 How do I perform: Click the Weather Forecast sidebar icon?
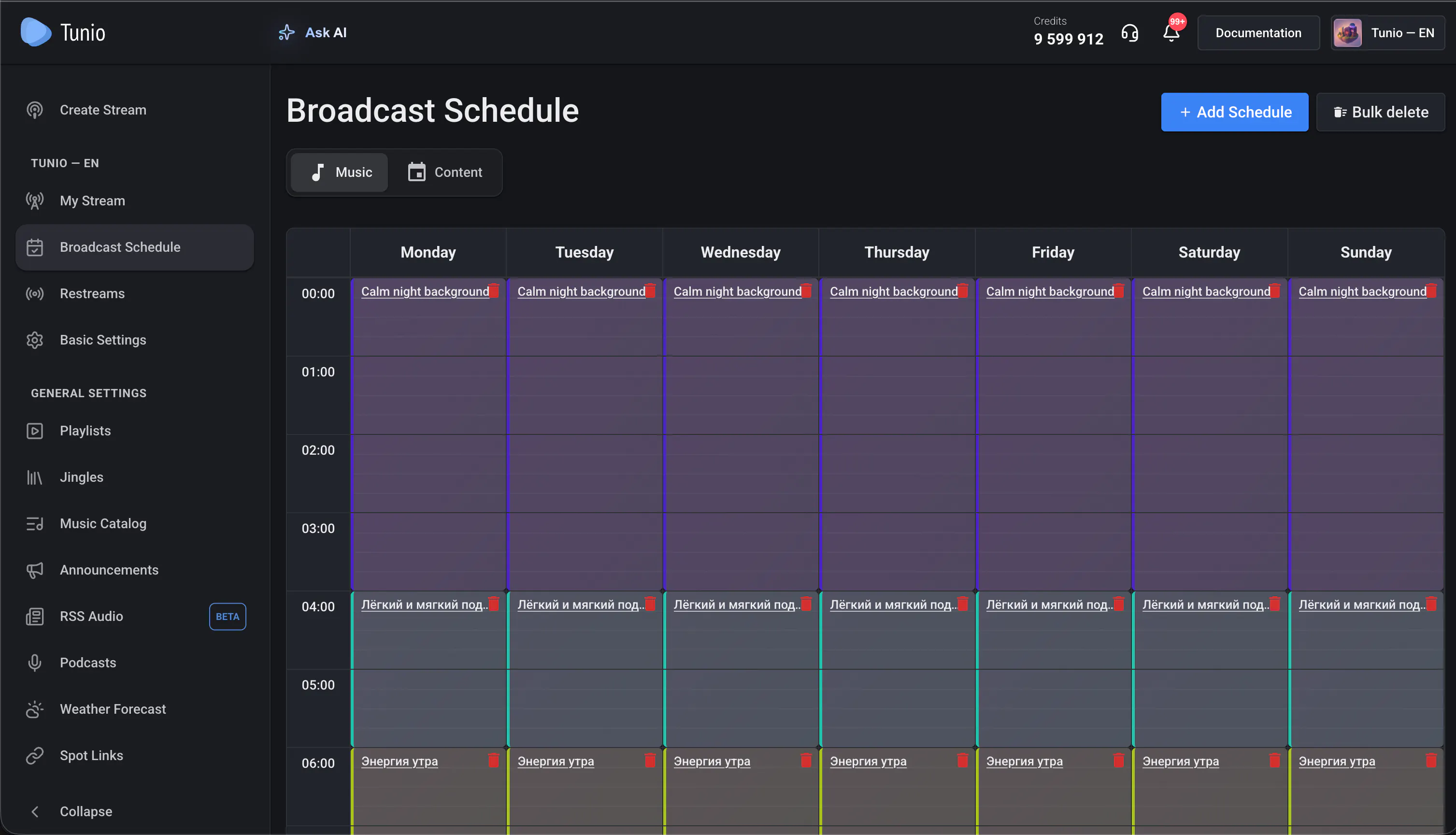pos(34,709)
